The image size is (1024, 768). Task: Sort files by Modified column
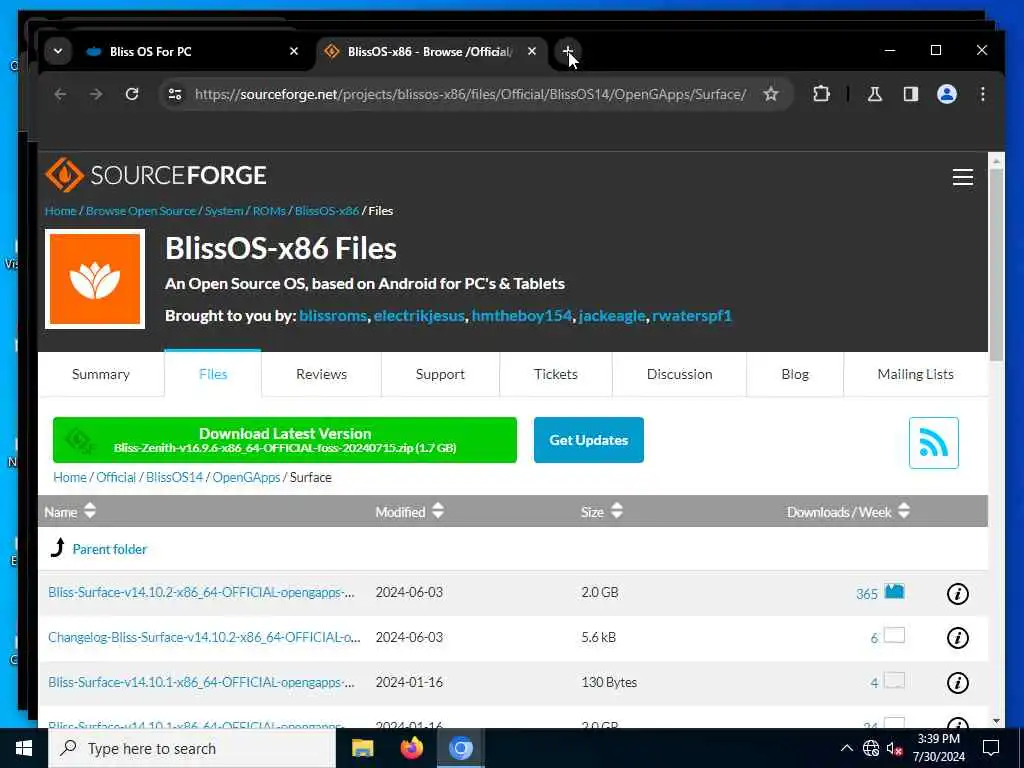pos(409,511)
